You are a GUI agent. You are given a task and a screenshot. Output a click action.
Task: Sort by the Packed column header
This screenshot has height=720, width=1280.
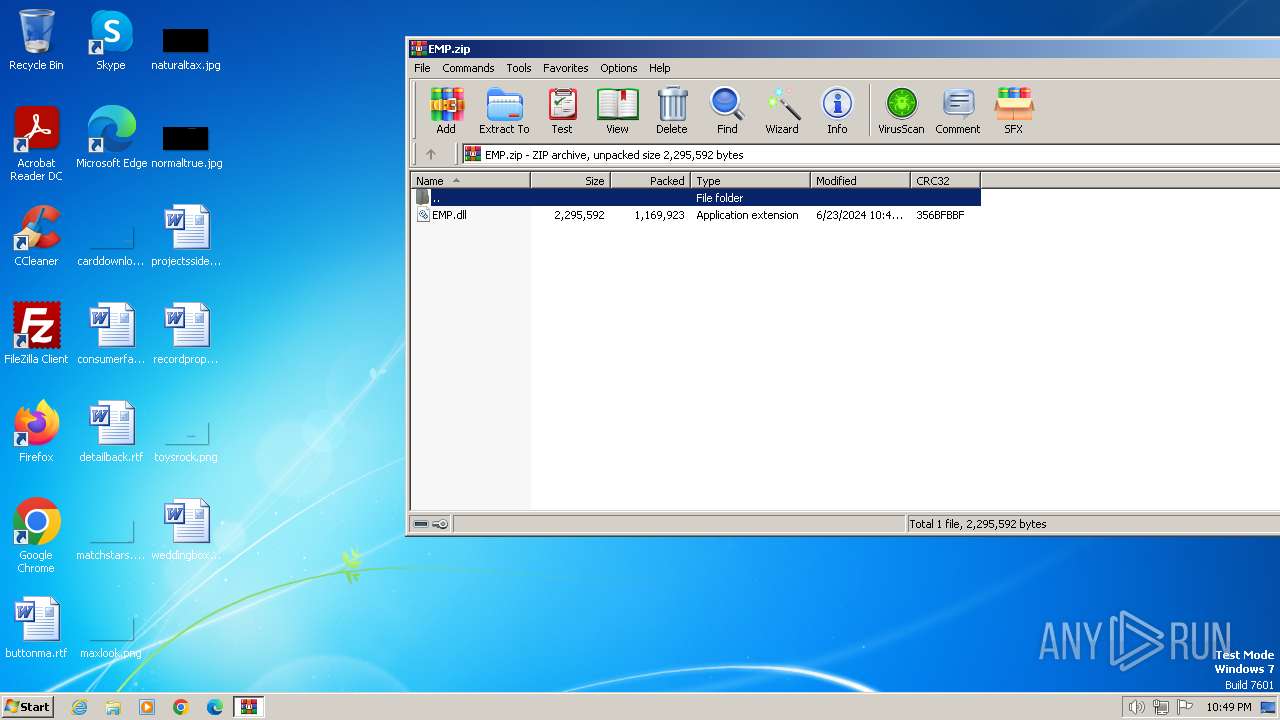[x=650, y=181]
